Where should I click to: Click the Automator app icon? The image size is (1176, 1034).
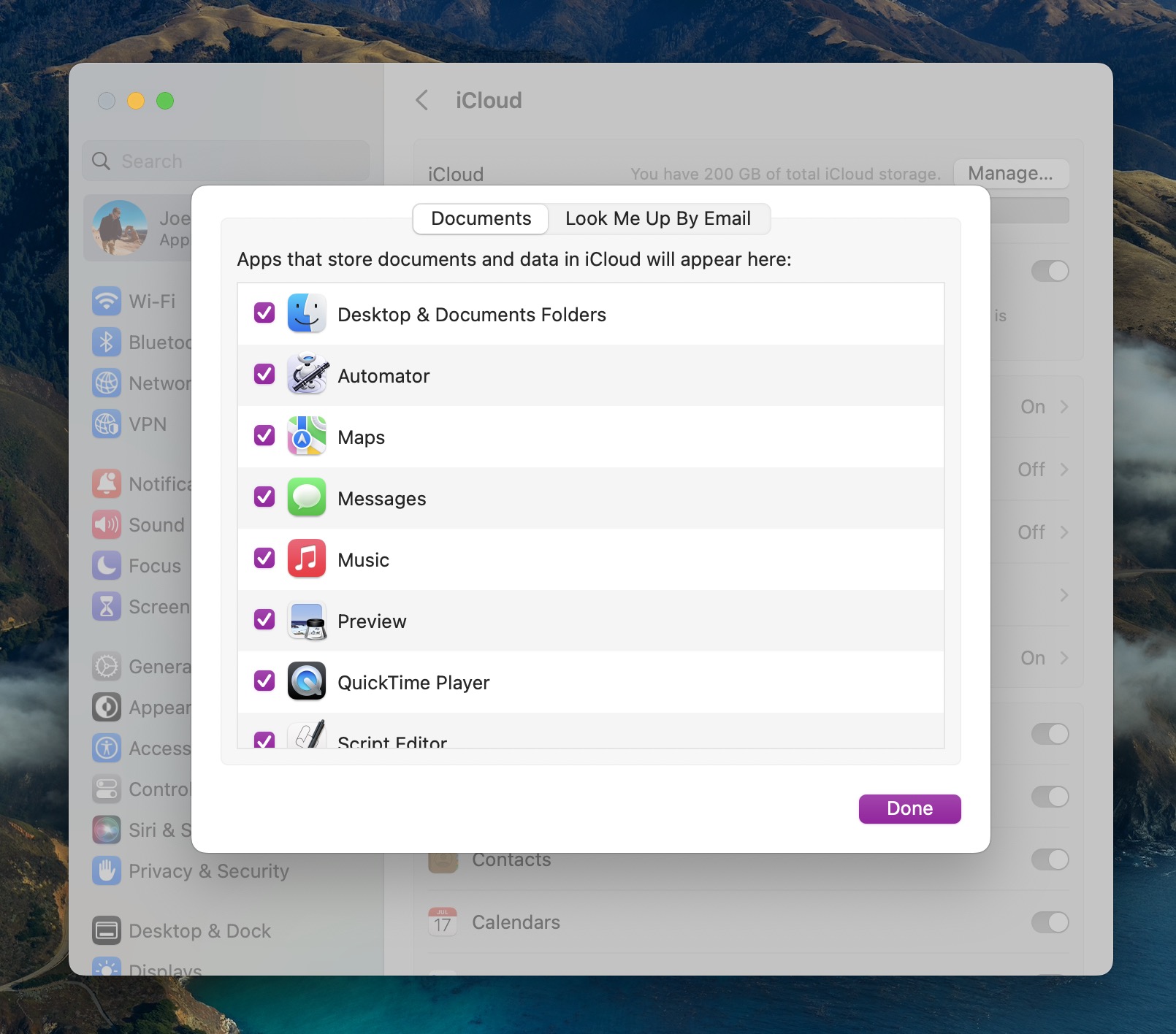pyautogui.click(x=307, y=375)
